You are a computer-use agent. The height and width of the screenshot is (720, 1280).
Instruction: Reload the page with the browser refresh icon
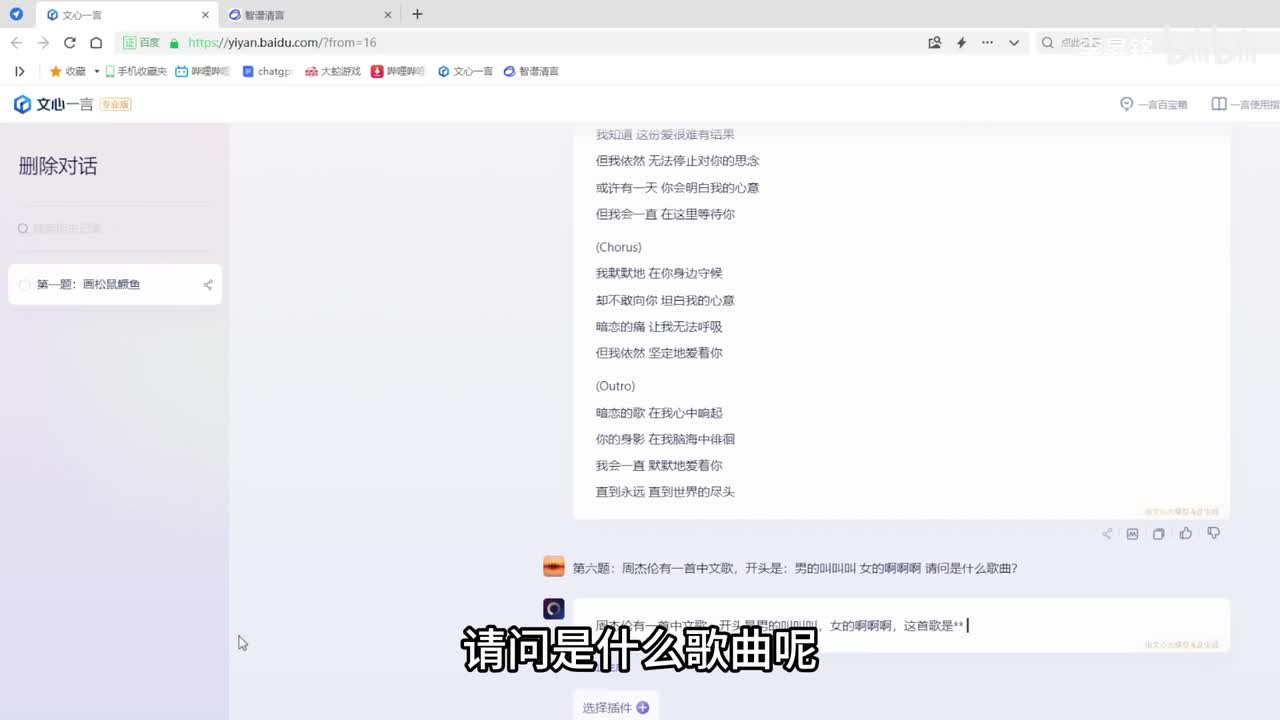coord(70,43)
